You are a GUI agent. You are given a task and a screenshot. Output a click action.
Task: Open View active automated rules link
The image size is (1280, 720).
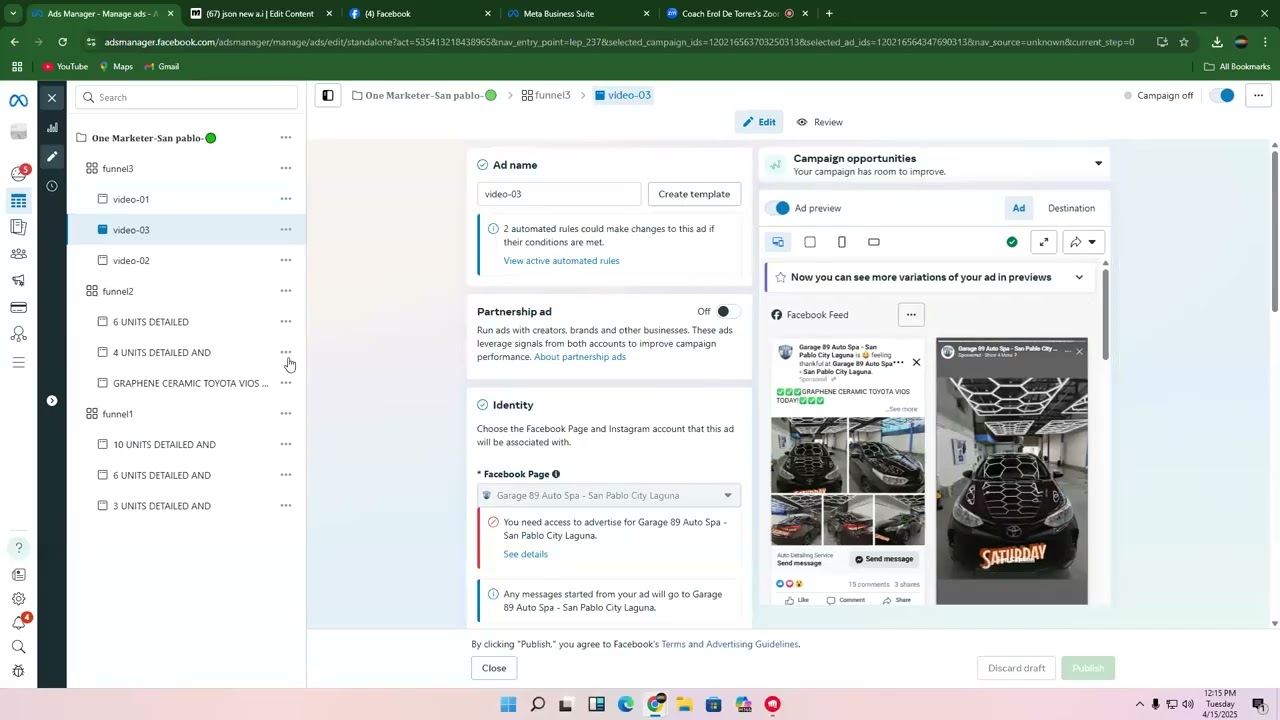click(x=561, y=261)
